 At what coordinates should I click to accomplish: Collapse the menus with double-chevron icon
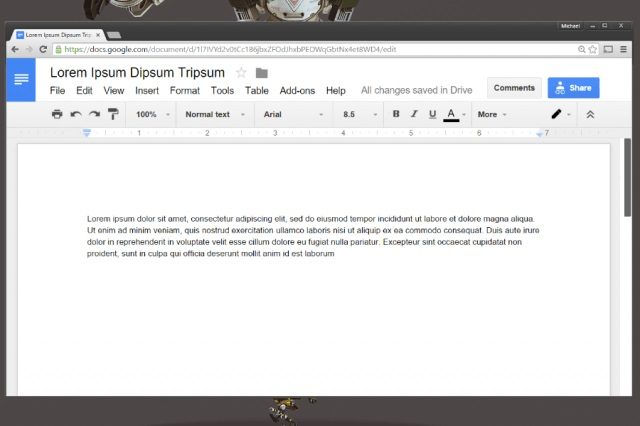click(590, 115)
